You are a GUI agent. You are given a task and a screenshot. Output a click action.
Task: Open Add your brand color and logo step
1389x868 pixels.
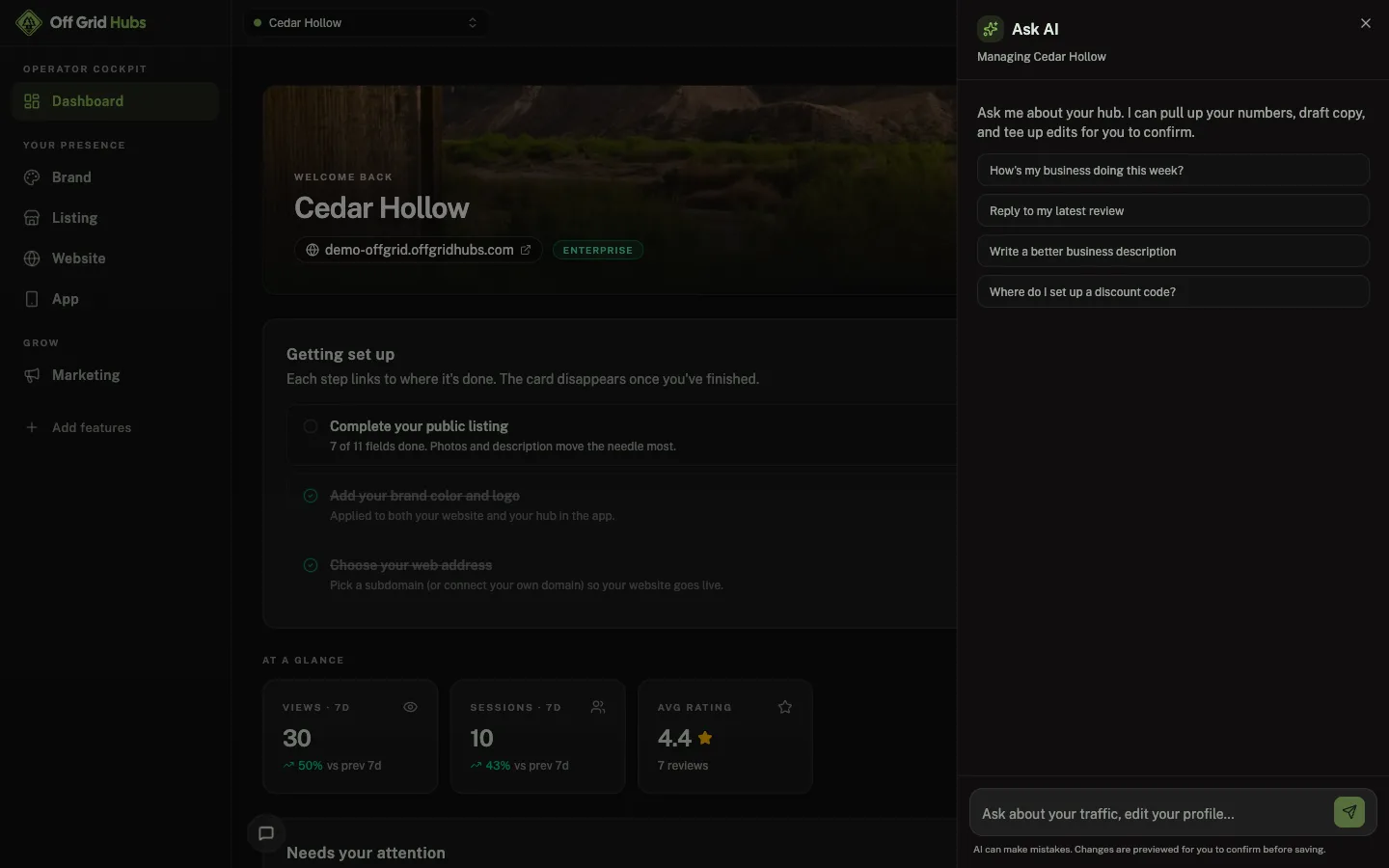(x=622, y=504)
